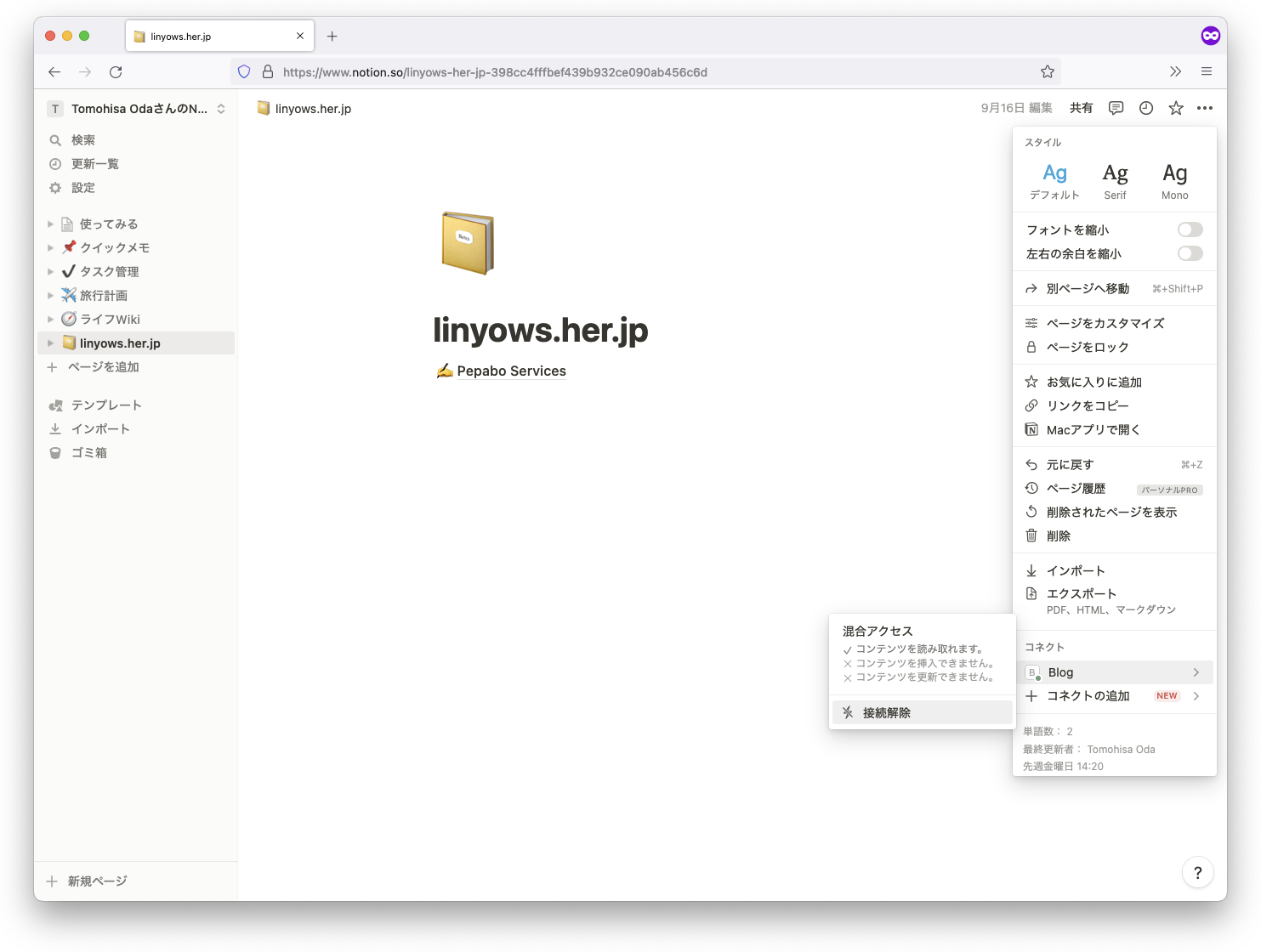
Task: Favorite the page using the star icon
Action: (x=1175, y=108)
